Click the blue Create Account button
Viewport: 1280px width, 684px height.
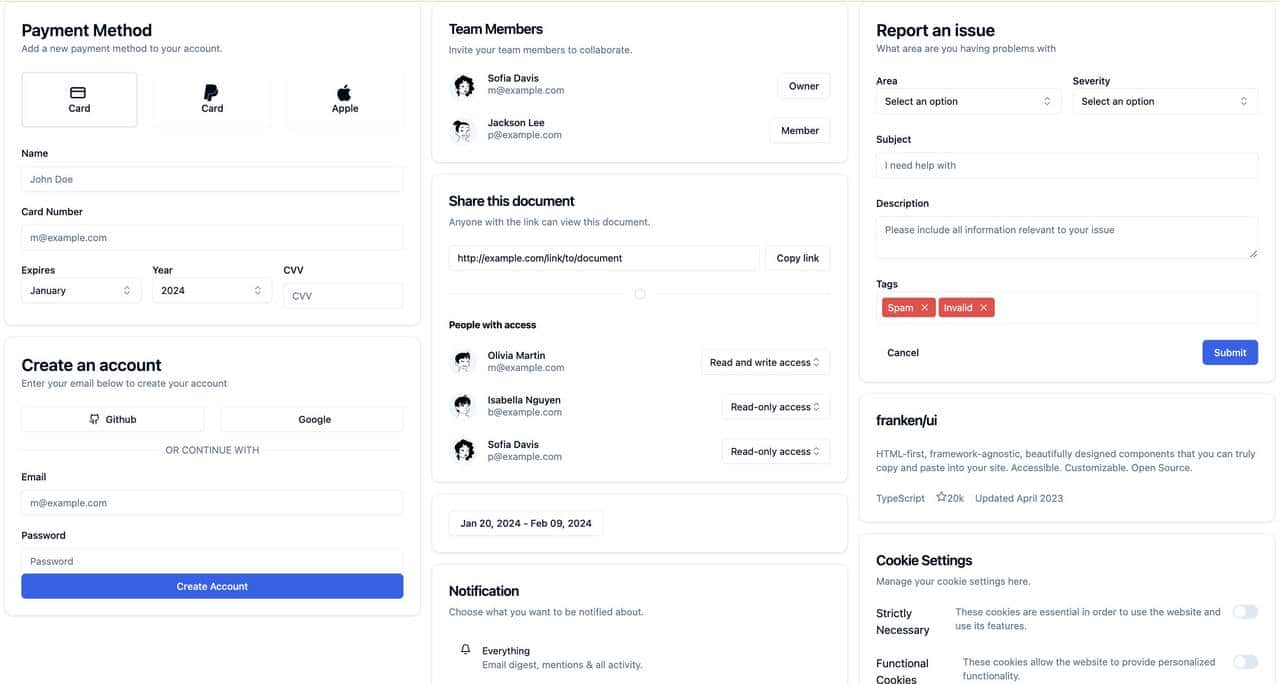click(x=212, y=586)
